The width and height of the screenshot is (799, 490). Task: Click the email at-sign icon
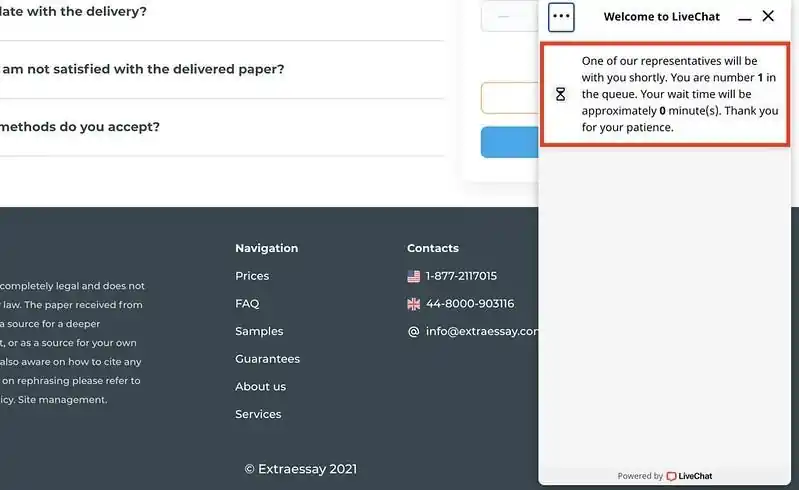pyautogui.click(x=414, y=332)
